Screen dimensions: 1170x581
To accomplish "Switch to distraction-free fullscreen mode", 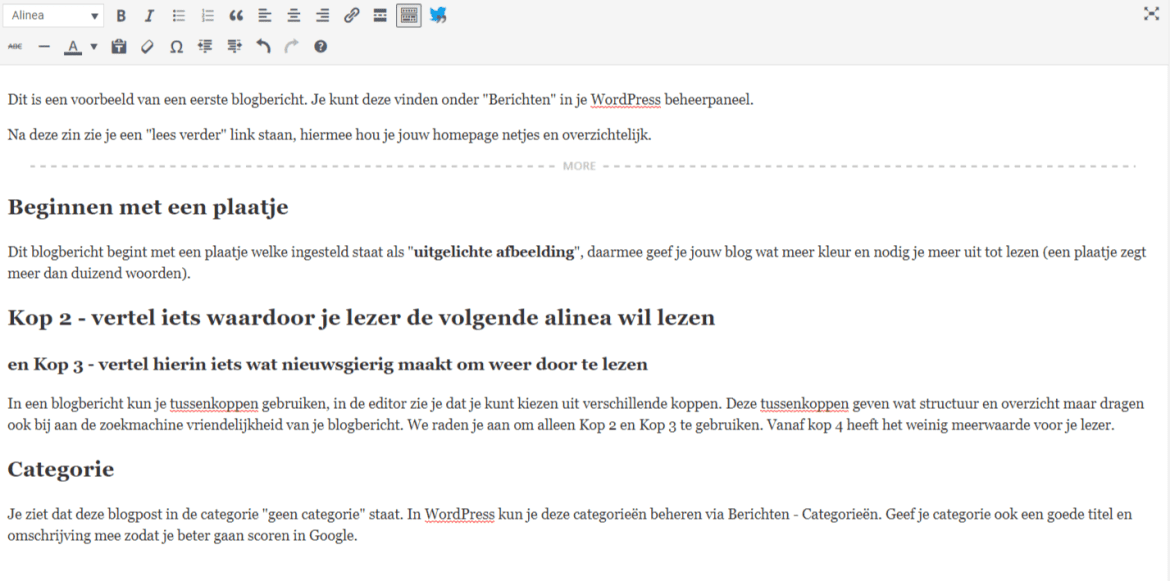I will coord(1152,15).
